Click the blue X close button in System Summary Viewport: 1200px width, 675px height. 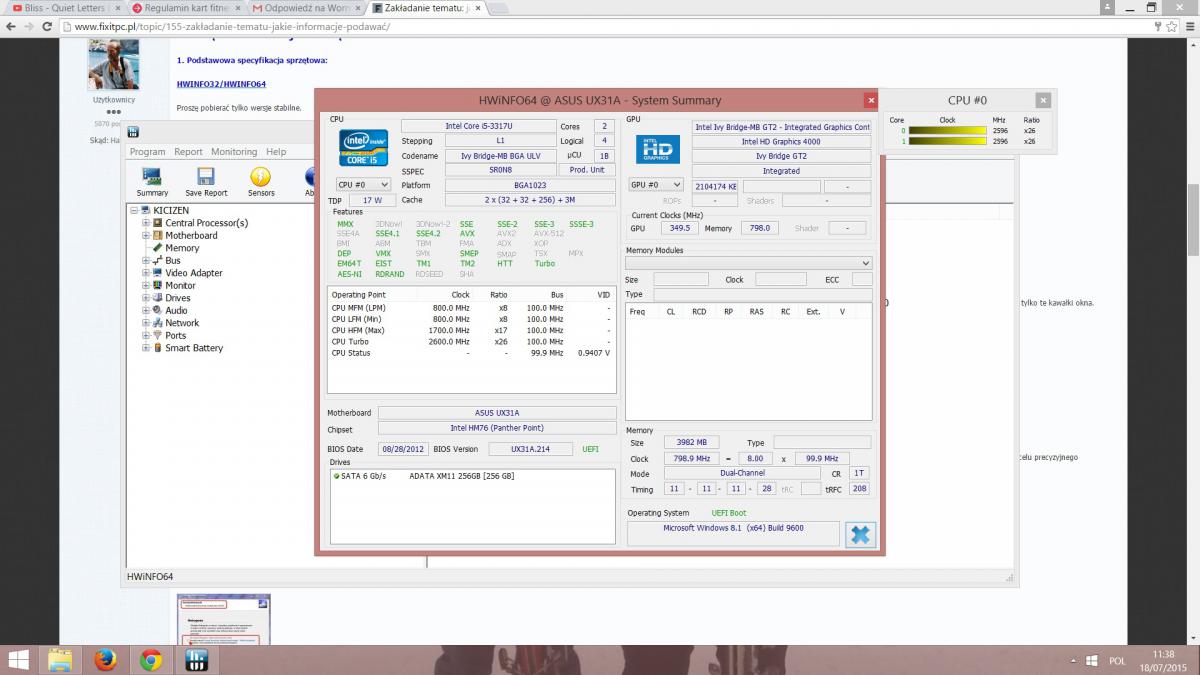[x=859, y=534]
